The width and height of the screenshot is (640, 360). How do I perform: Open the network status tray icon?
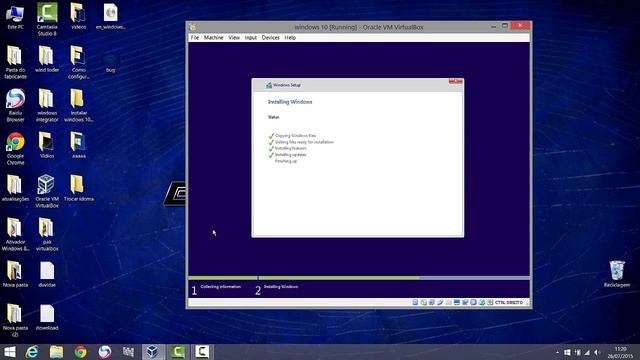pyautogui.click(x=587, y=352)
